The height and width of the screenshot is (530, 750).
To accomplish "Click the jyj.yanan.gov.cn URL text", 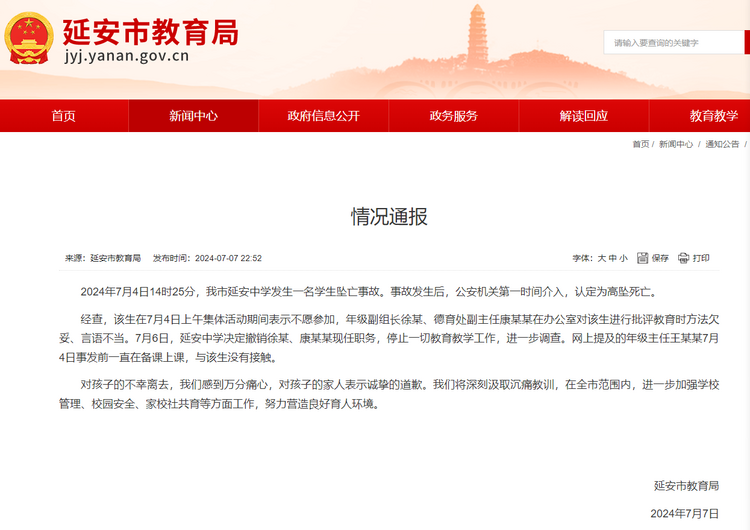I will (127, 56).
